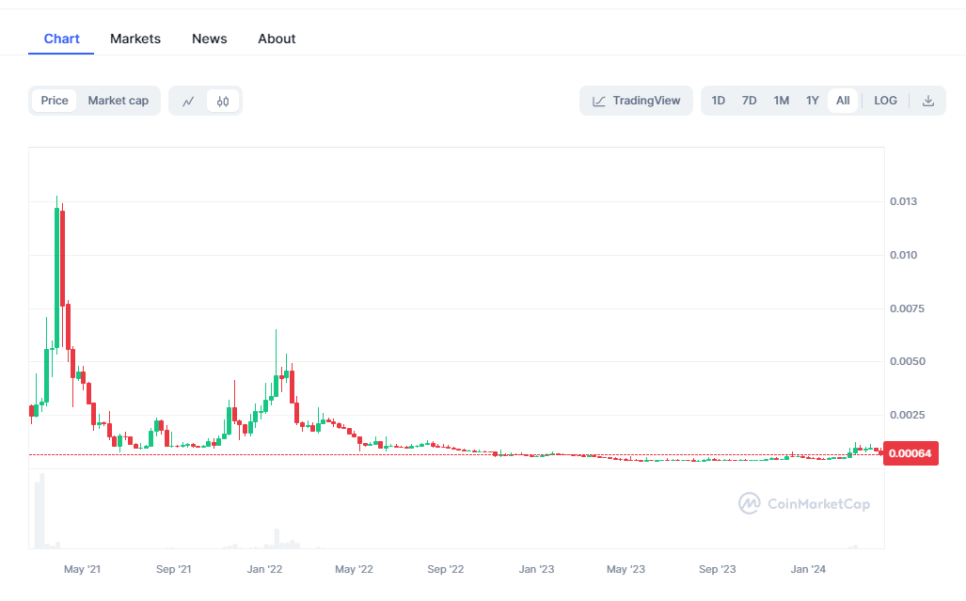The height and width of the screenshot is (601, 966).
Task: Set time range to 7D
Action: tap(749, 100)
